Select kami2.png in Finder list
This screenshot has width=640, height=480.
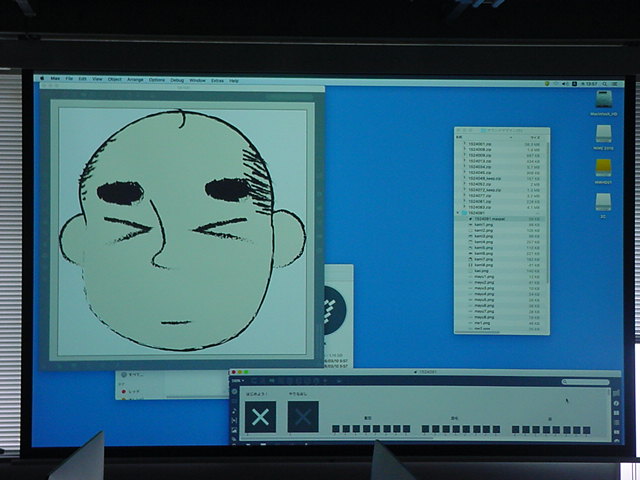point(484,230)
